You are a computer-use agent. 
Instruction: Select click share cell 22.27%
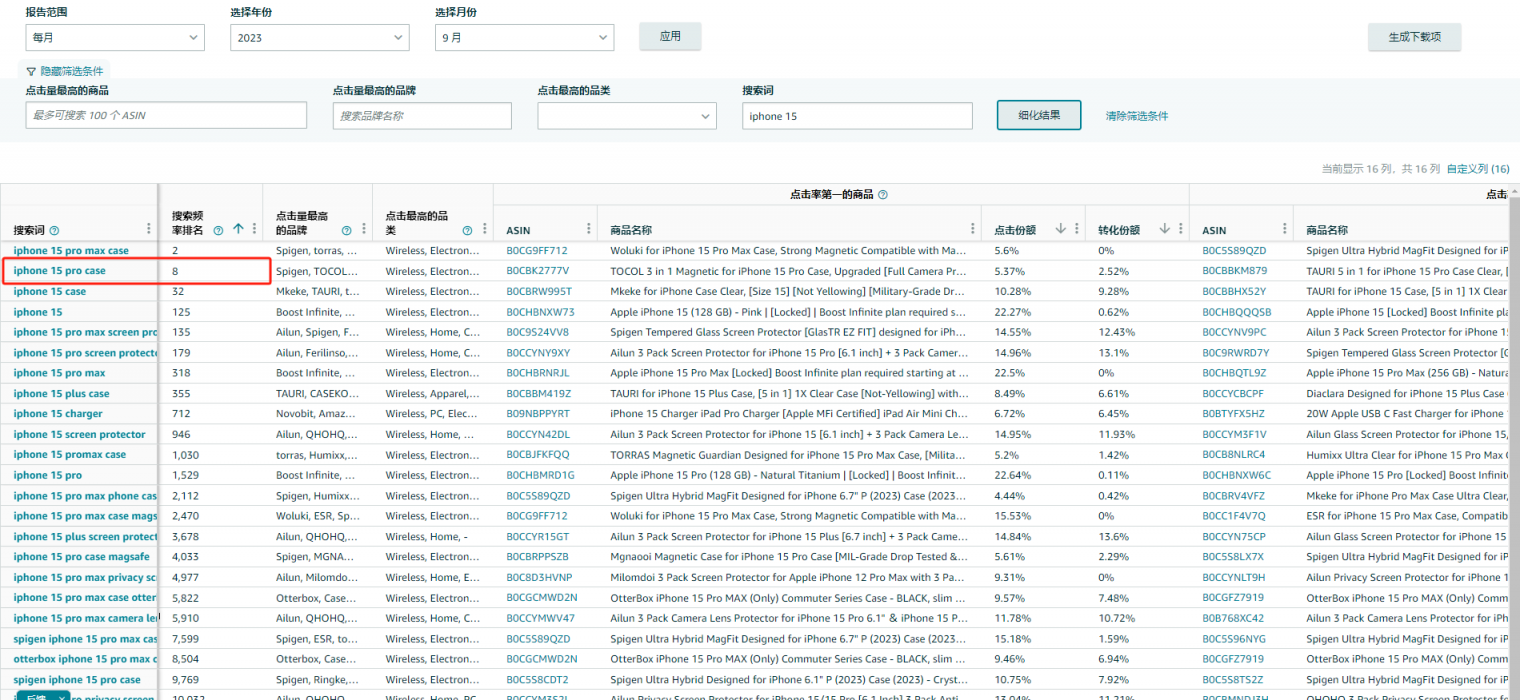1012,312
